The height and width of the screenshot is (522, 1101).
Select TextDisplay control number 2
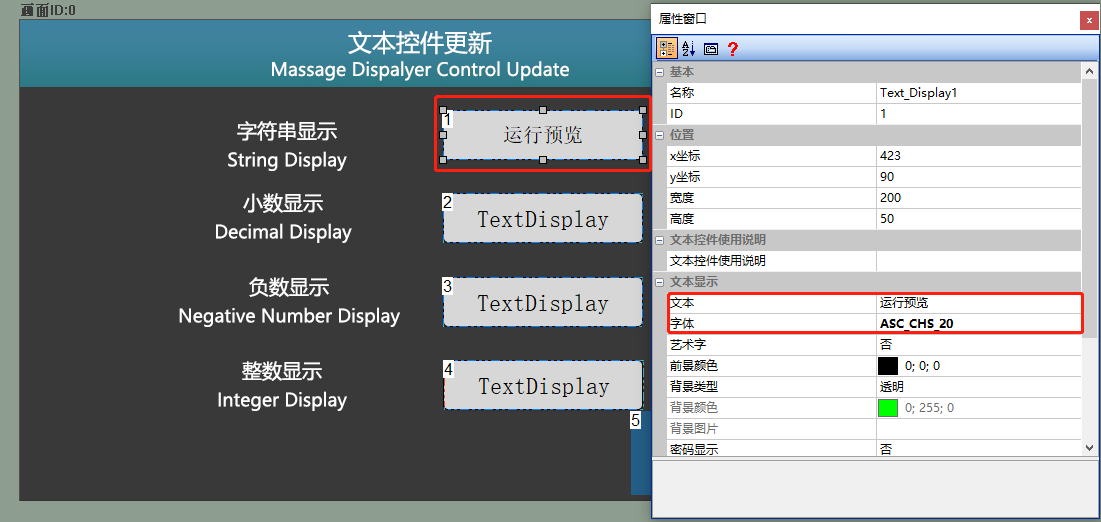543,218
